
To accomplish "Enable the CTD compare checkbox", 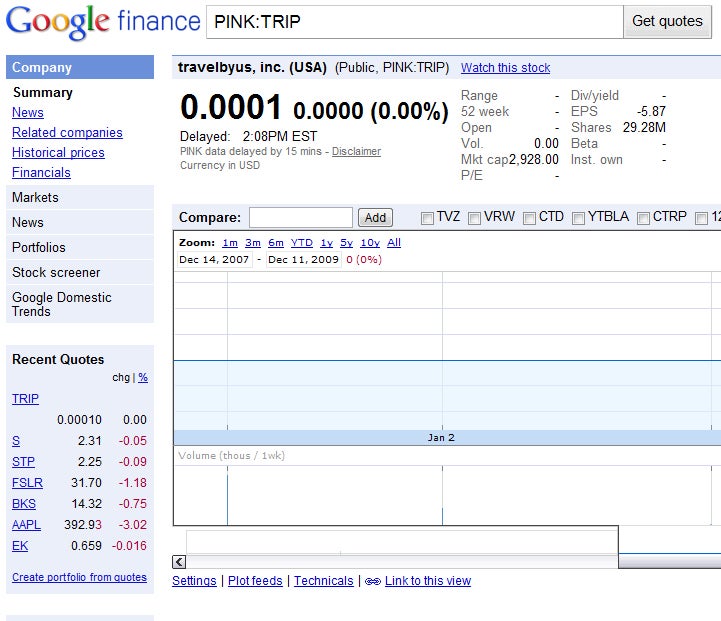I will pos(529,218).
